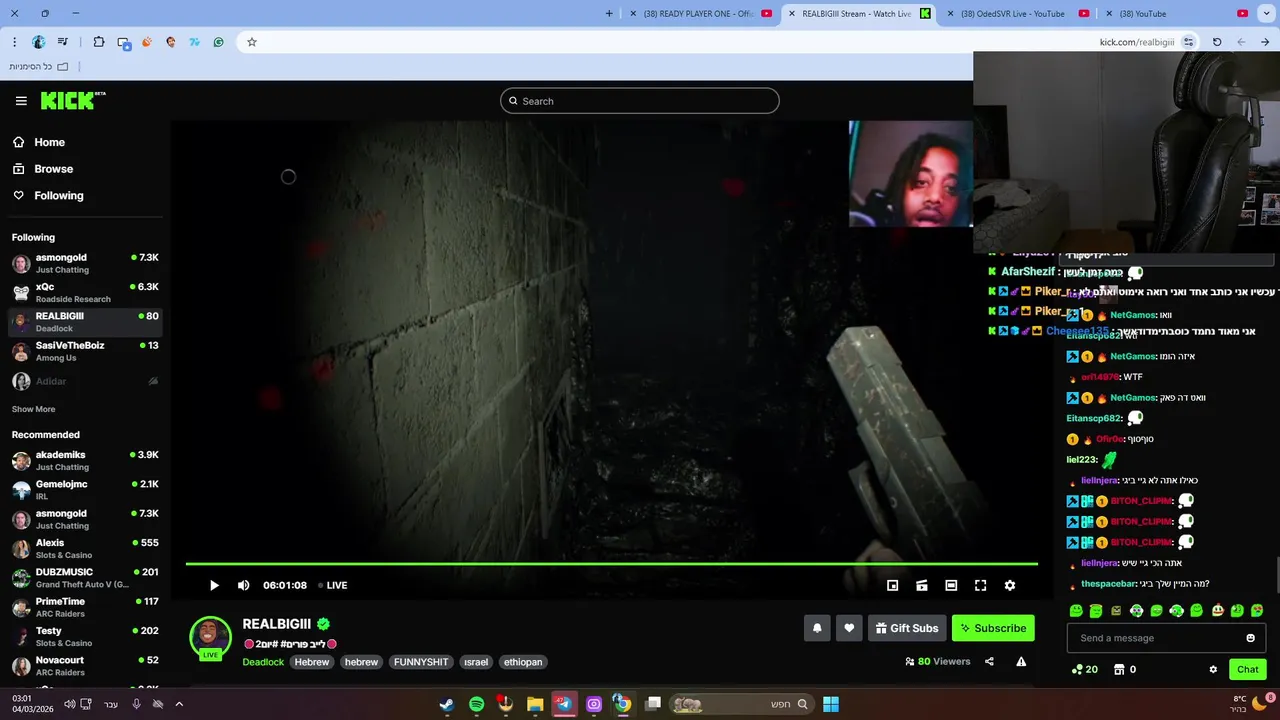Play the REALBIGIII stream video
Viewport: 1280px width, 720px height.
click(x=214, y=585)
